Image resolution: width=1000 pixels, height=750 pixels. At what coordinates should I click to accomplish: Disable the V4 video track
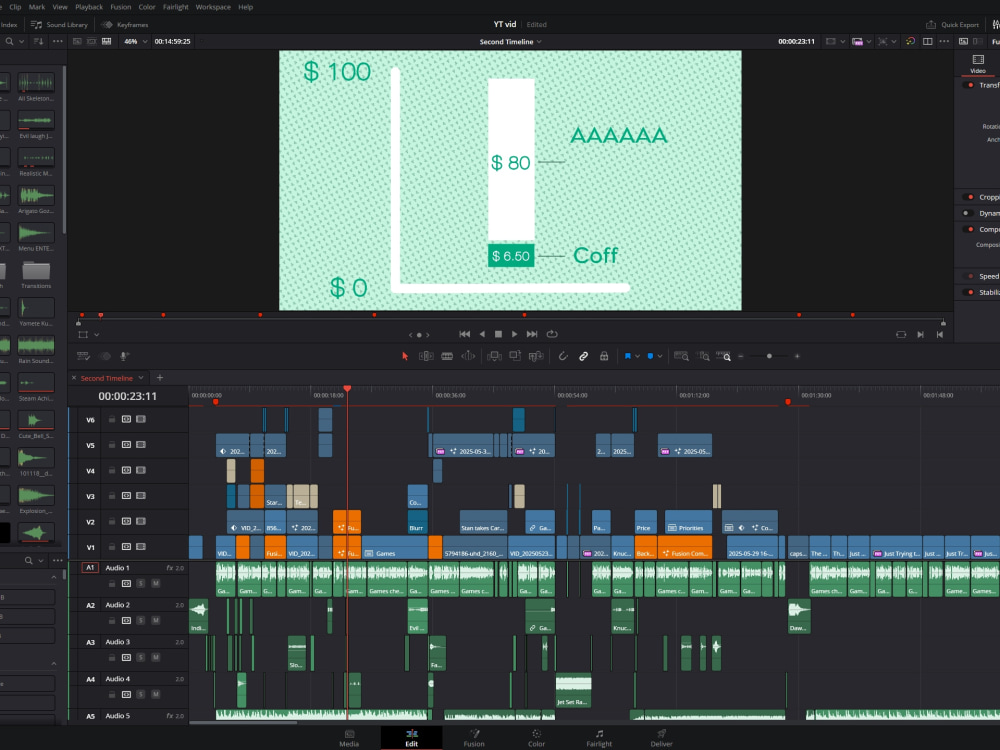pyautogui.click(x=141, y=471)
